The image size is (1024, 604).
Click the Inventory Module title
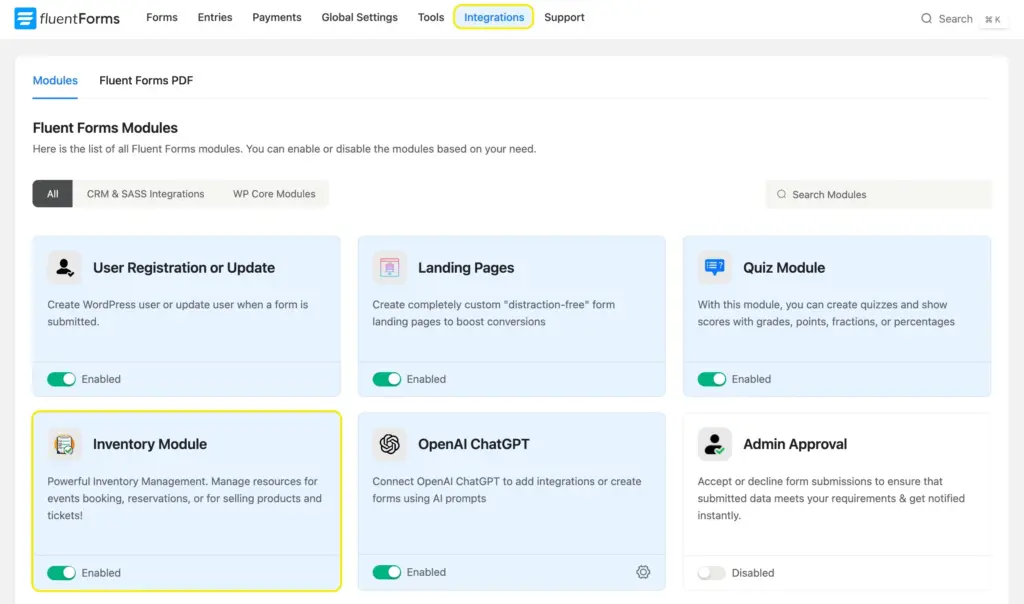pos(150,444)
